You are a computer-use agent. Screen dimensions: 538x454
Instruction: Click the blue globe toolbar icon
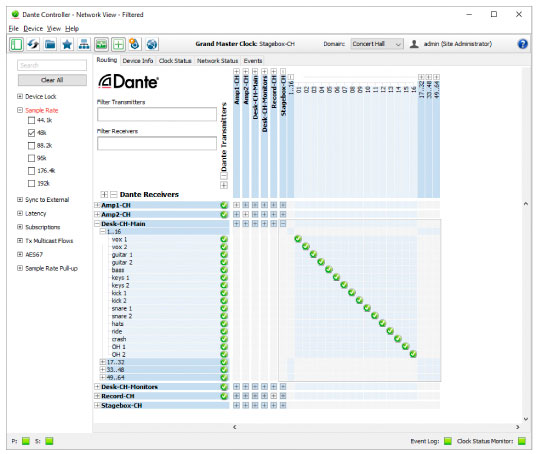152,44
